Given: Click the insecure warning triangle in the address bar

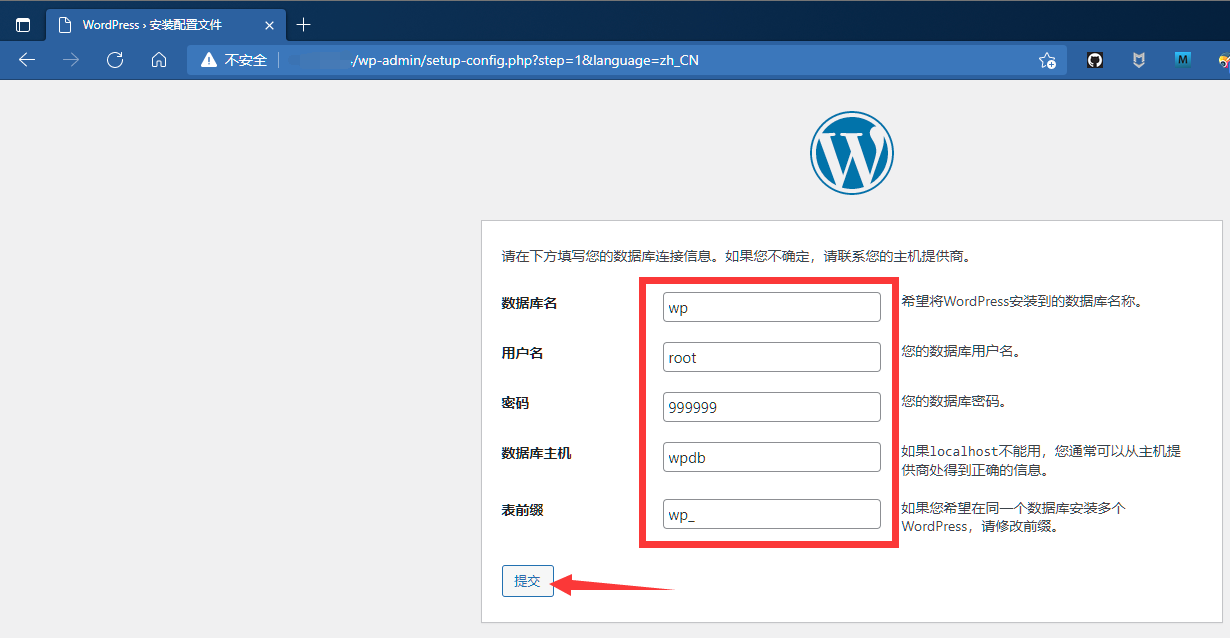Looking at the screenshot, I should point(208,60).
